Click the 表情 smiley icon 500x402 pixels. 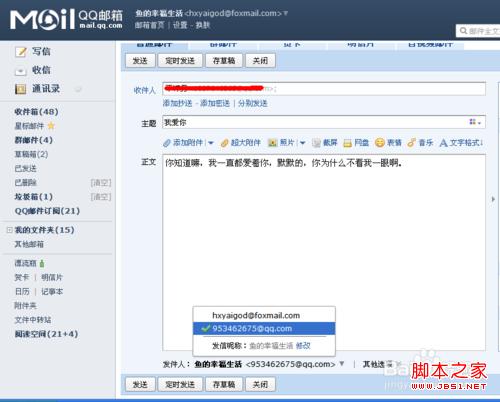tap(380, 143)
